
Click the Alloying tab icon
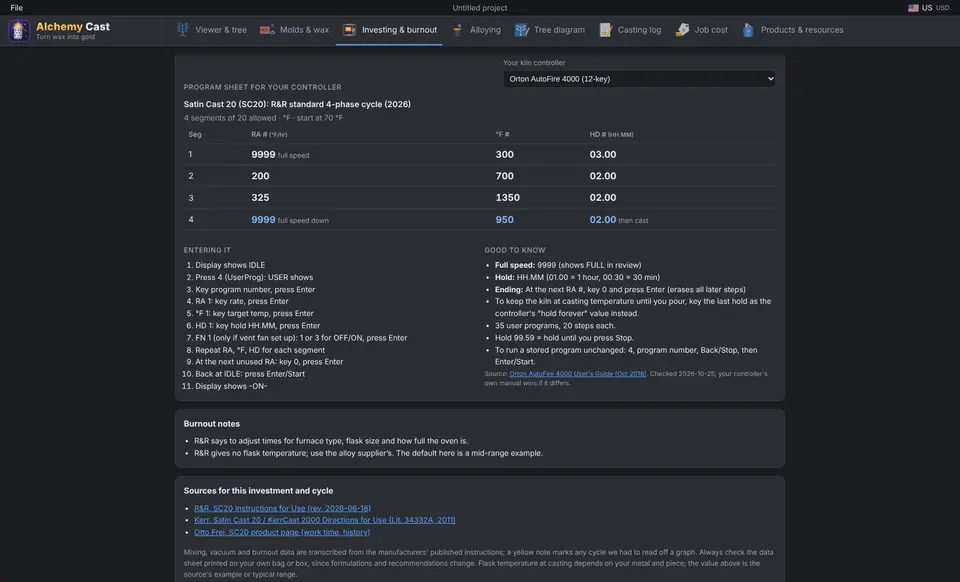pos(457,30)
